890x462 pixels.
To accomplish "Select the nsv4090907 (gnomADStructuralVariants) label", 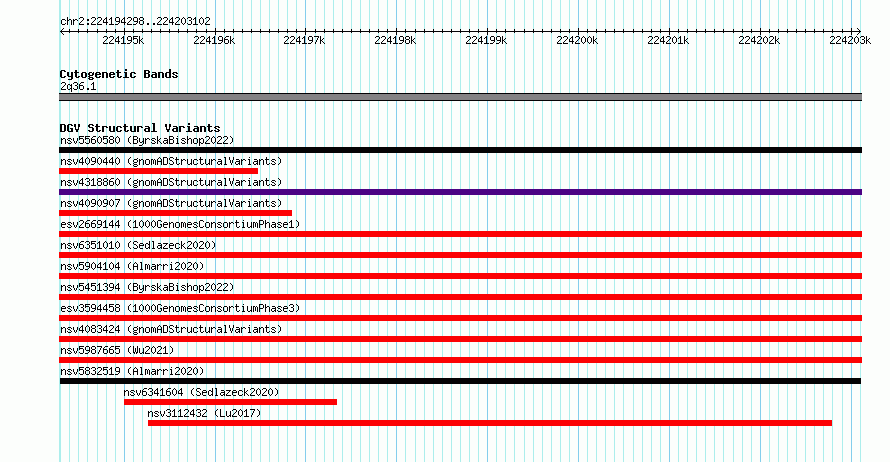I will point(171,203).
